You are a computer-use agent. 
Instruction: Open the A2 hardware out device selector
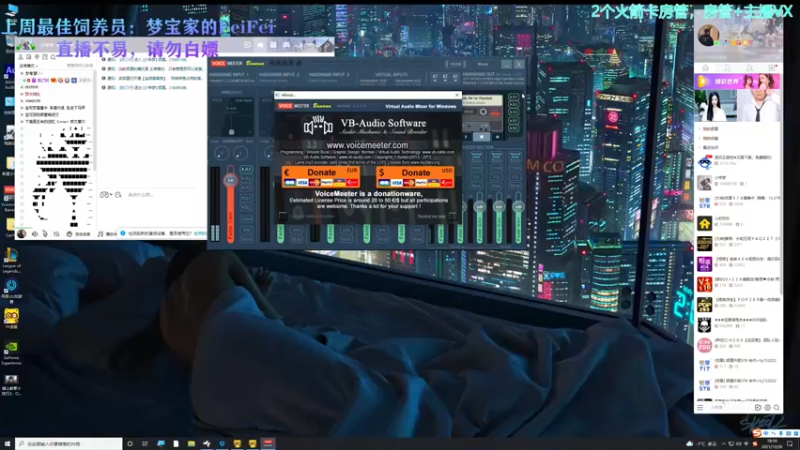point(445,77)
